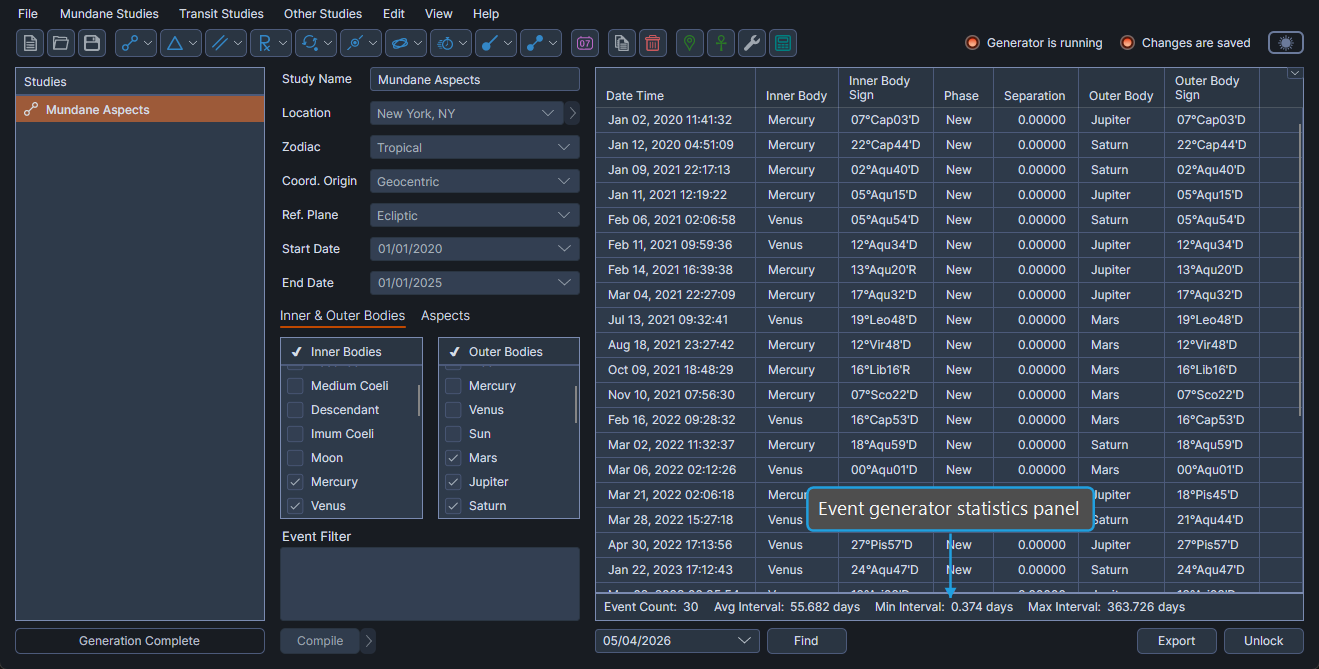
Task: Select the parallel lines study tool
Action: click(226, 43)
